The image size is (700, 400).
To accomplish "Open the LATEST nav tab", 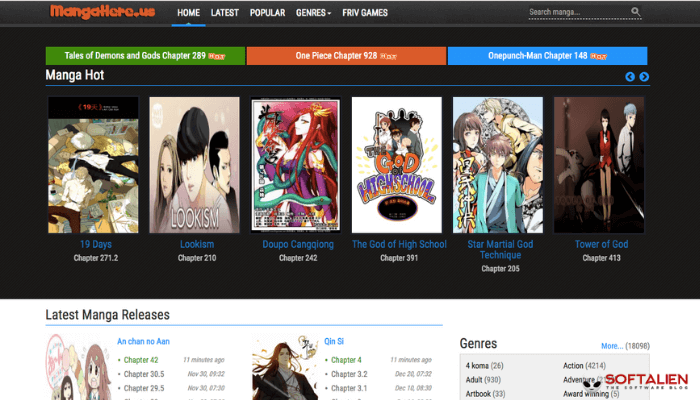I will [x=225, y=13].
